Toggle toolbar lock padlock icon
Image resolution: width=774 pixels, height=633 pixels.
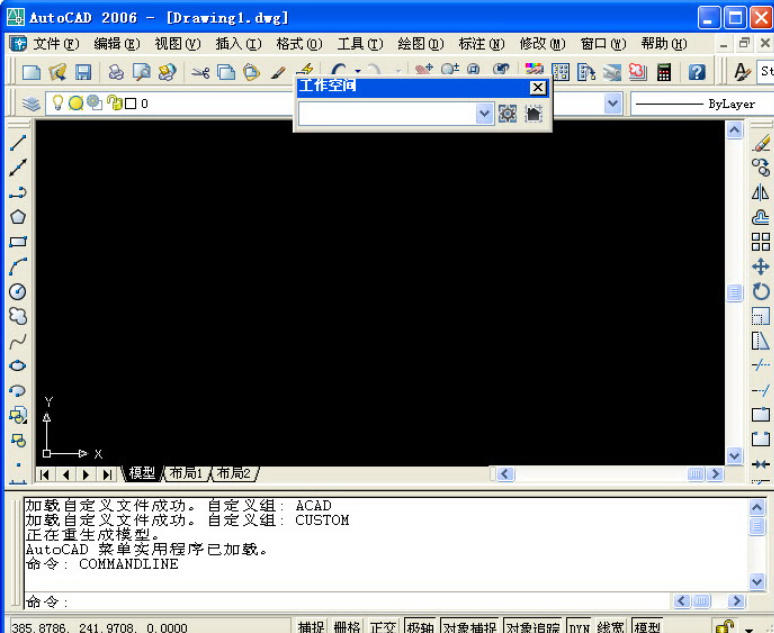pos(724,627)
